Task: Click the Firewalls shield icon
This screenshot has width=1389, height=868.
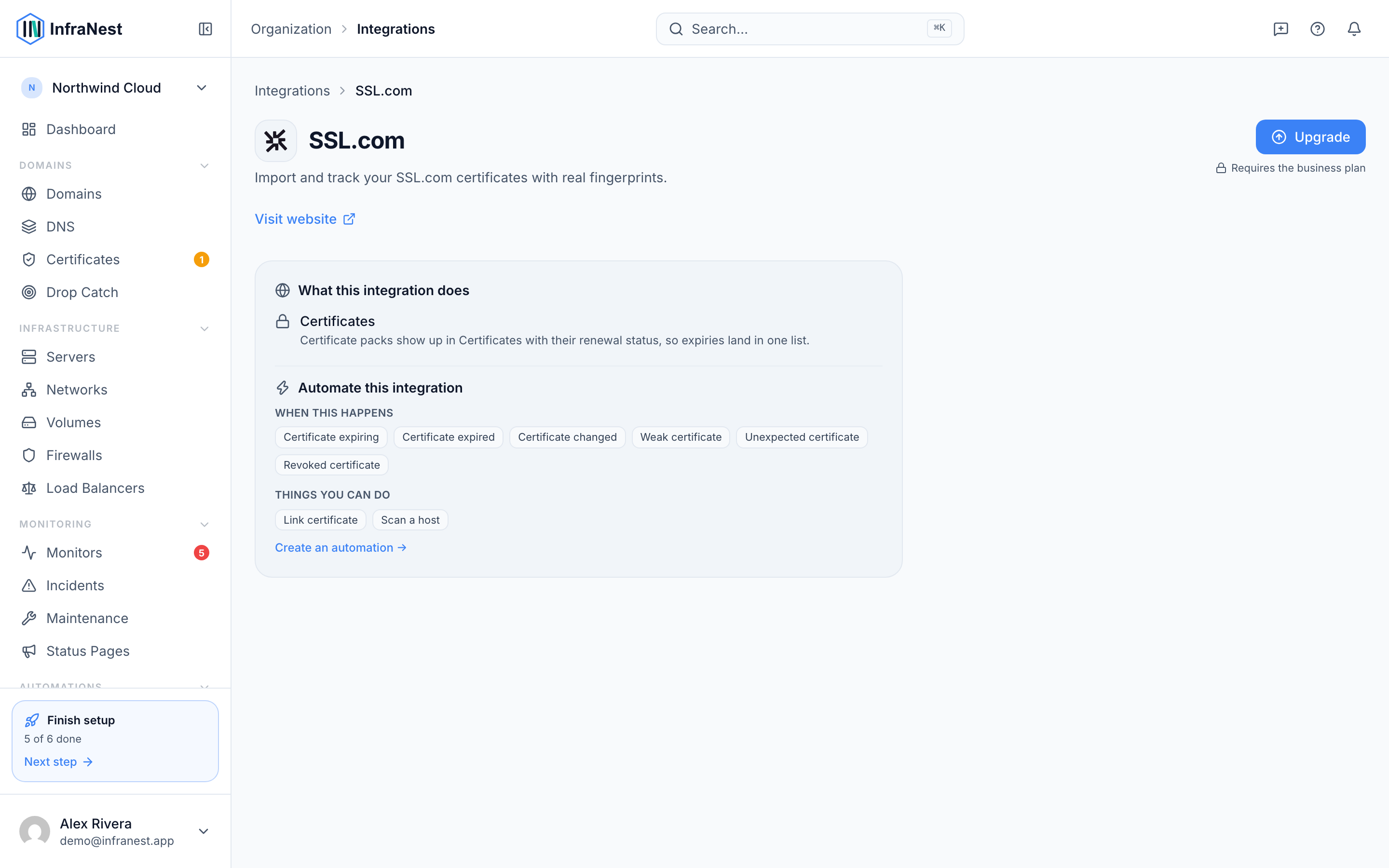Action: (x=29, y=455)
